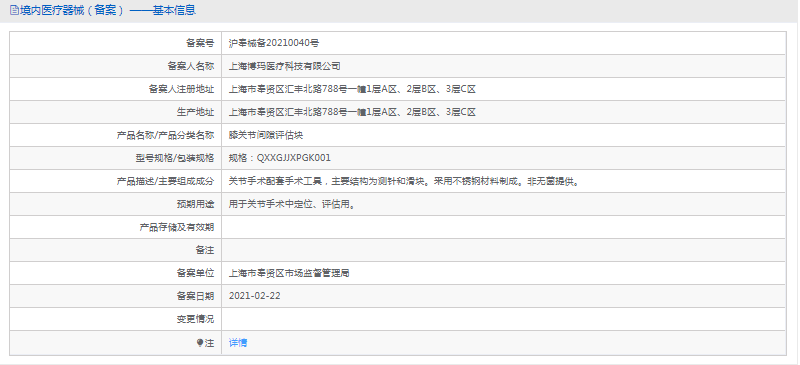Click the 备案日期 value 2021-02-22
The image size is (800, 365).
255,296
